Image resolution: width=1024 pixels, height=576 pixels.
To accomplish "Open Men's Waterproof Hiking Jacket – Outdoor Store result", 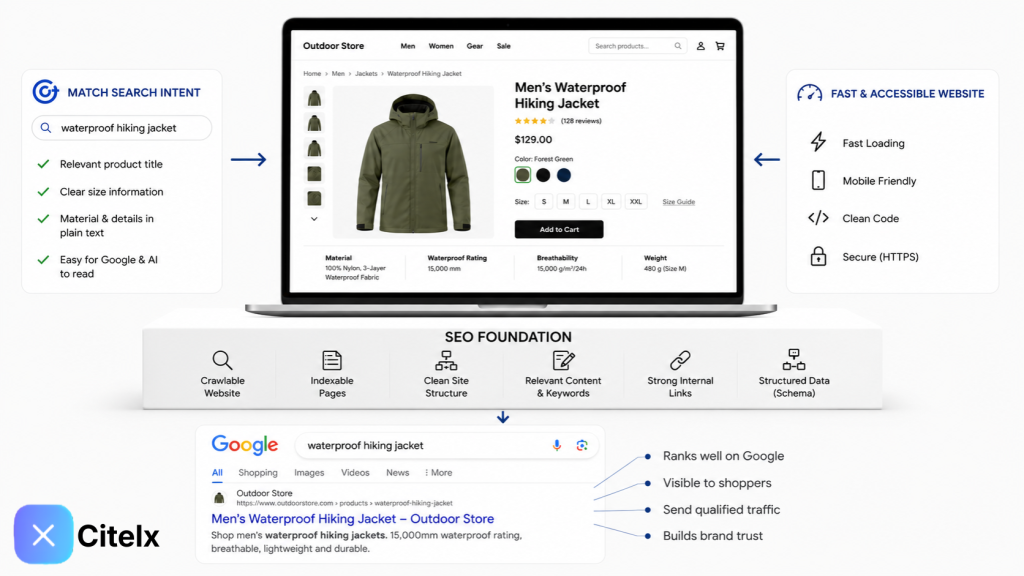I will click(353, 519).
